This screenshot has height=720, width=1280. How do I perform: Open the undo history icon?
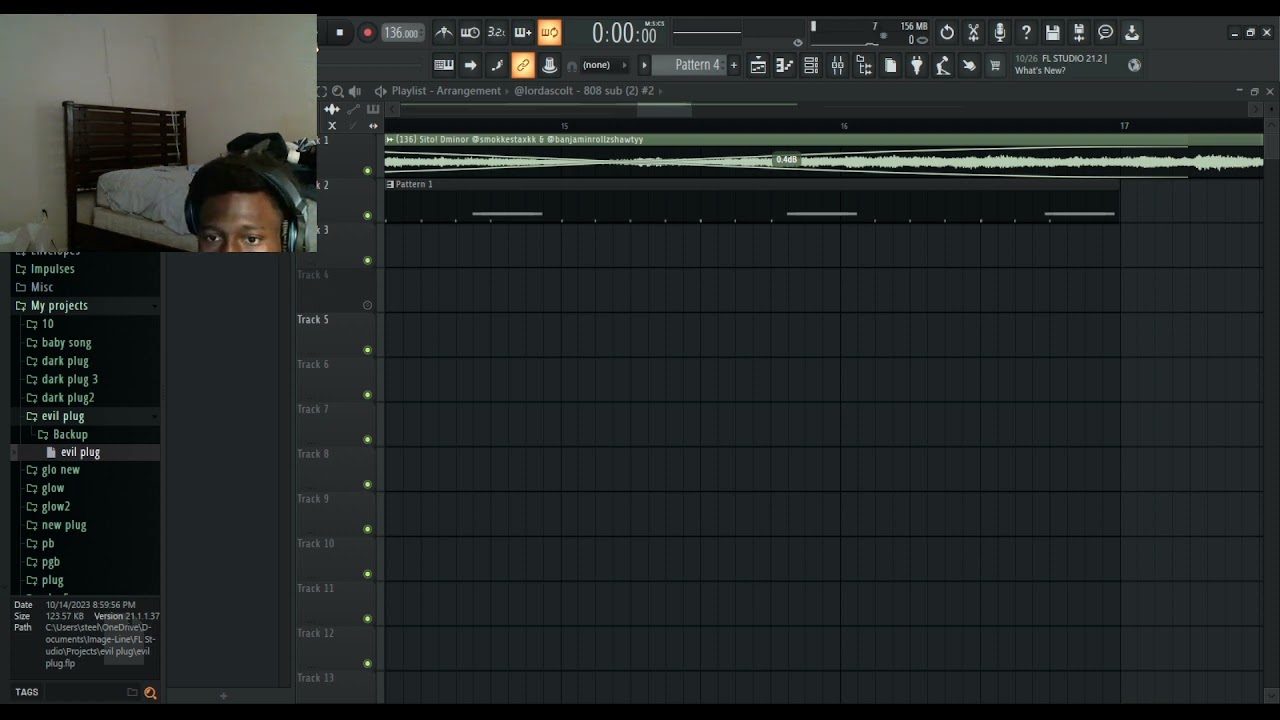coord(947,33)
